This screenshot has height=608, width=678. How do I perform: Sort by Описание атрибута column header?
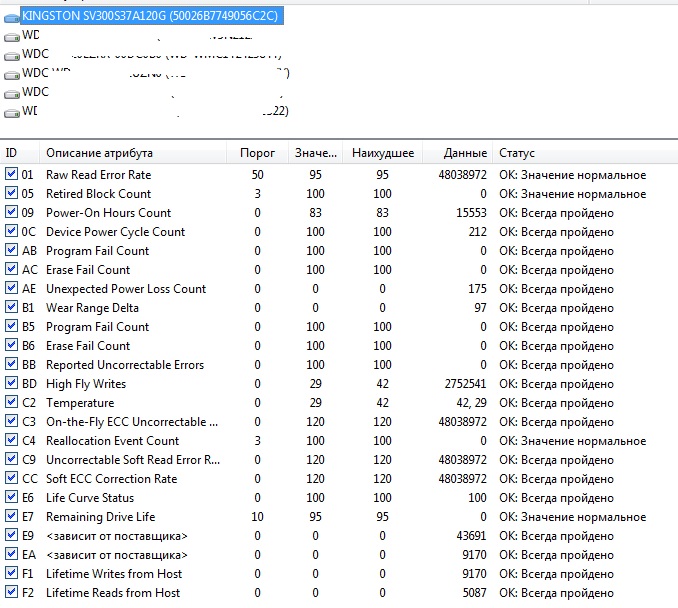tap(99, 153)
